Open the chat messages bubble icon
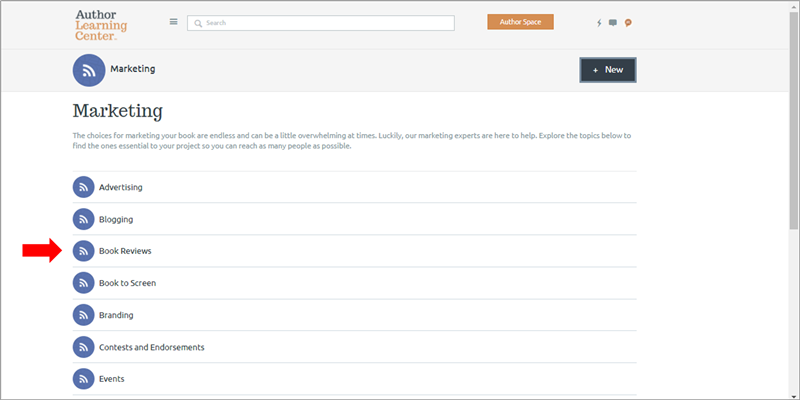Image resolution: width=800 pixels, height=400 pixels. (x=613, y=23)
